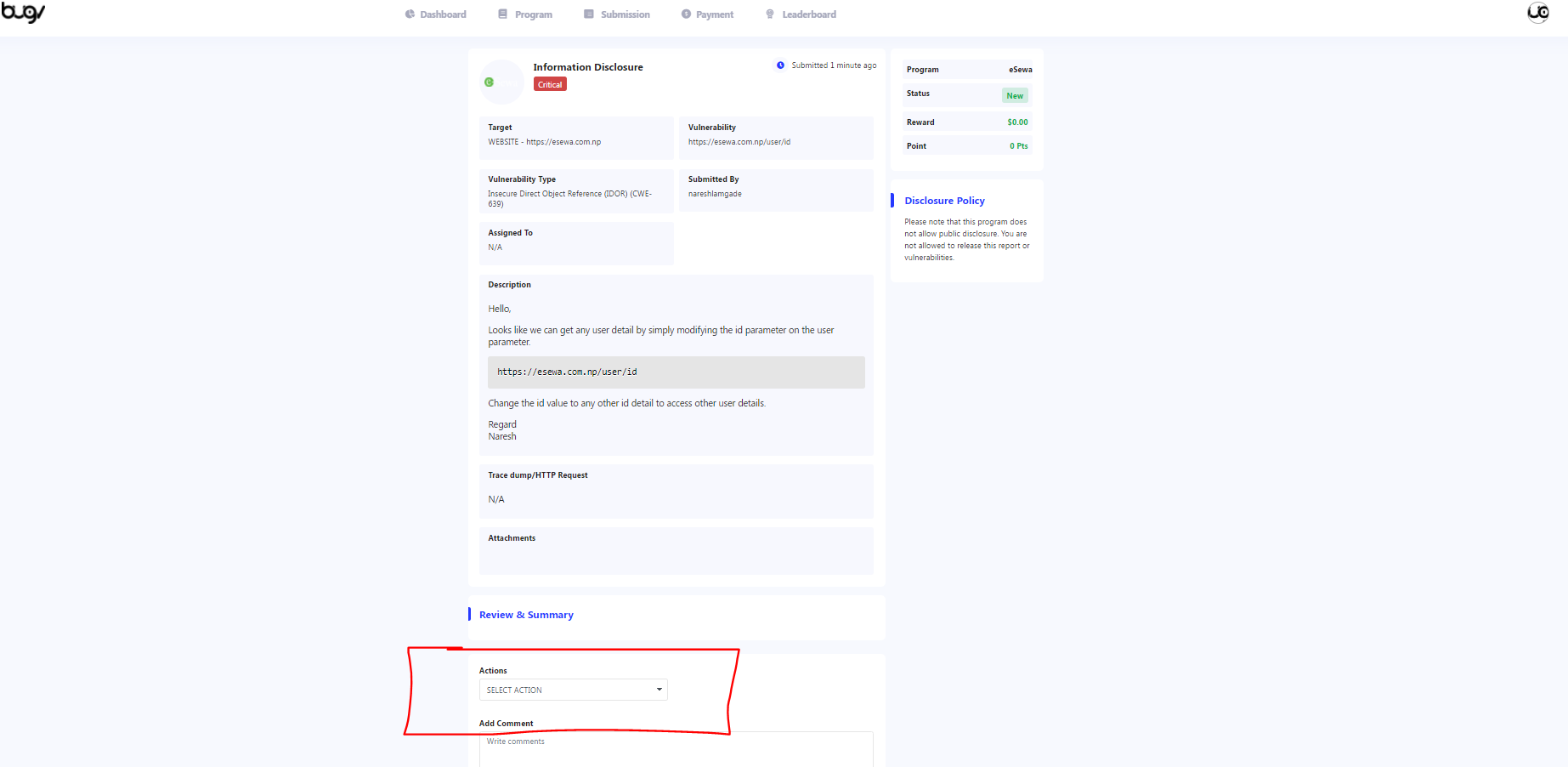
Task: Click the Dashboard pie chart icon
Action: point(410,14)
